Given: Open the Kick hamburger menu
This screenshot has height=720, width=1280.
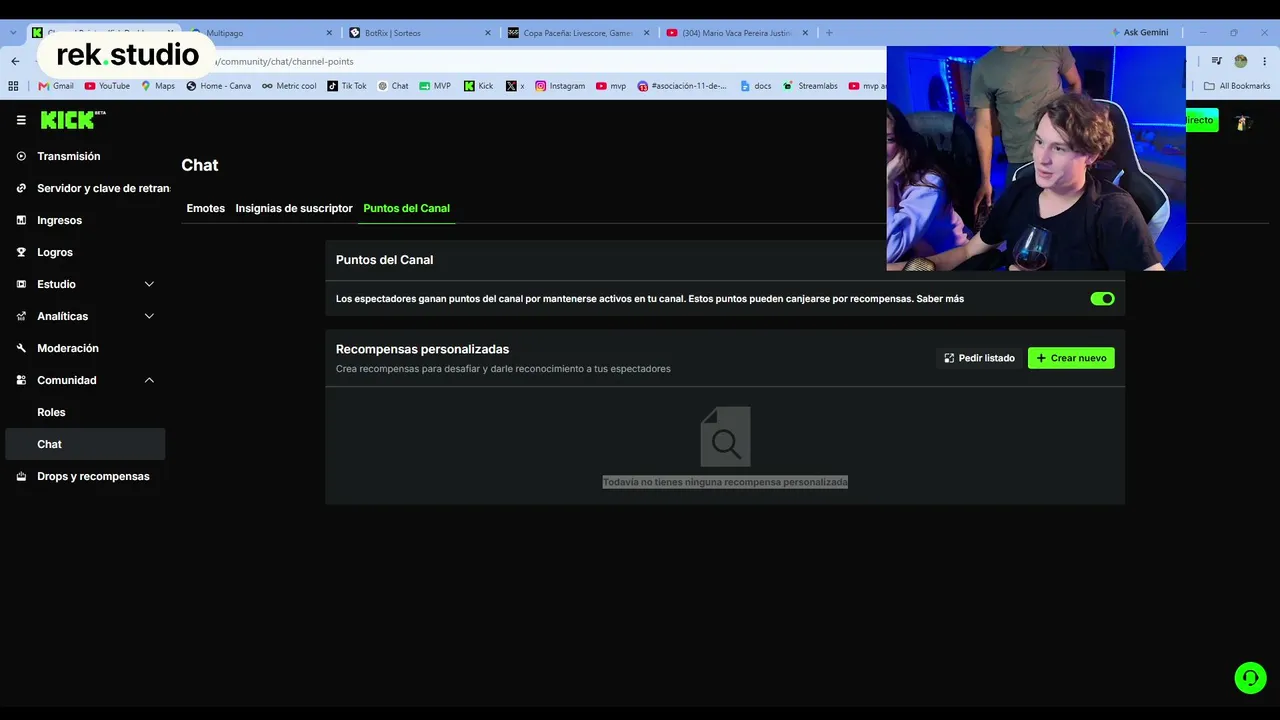Looking at the screenshot, I should click(x=21, y=120).
